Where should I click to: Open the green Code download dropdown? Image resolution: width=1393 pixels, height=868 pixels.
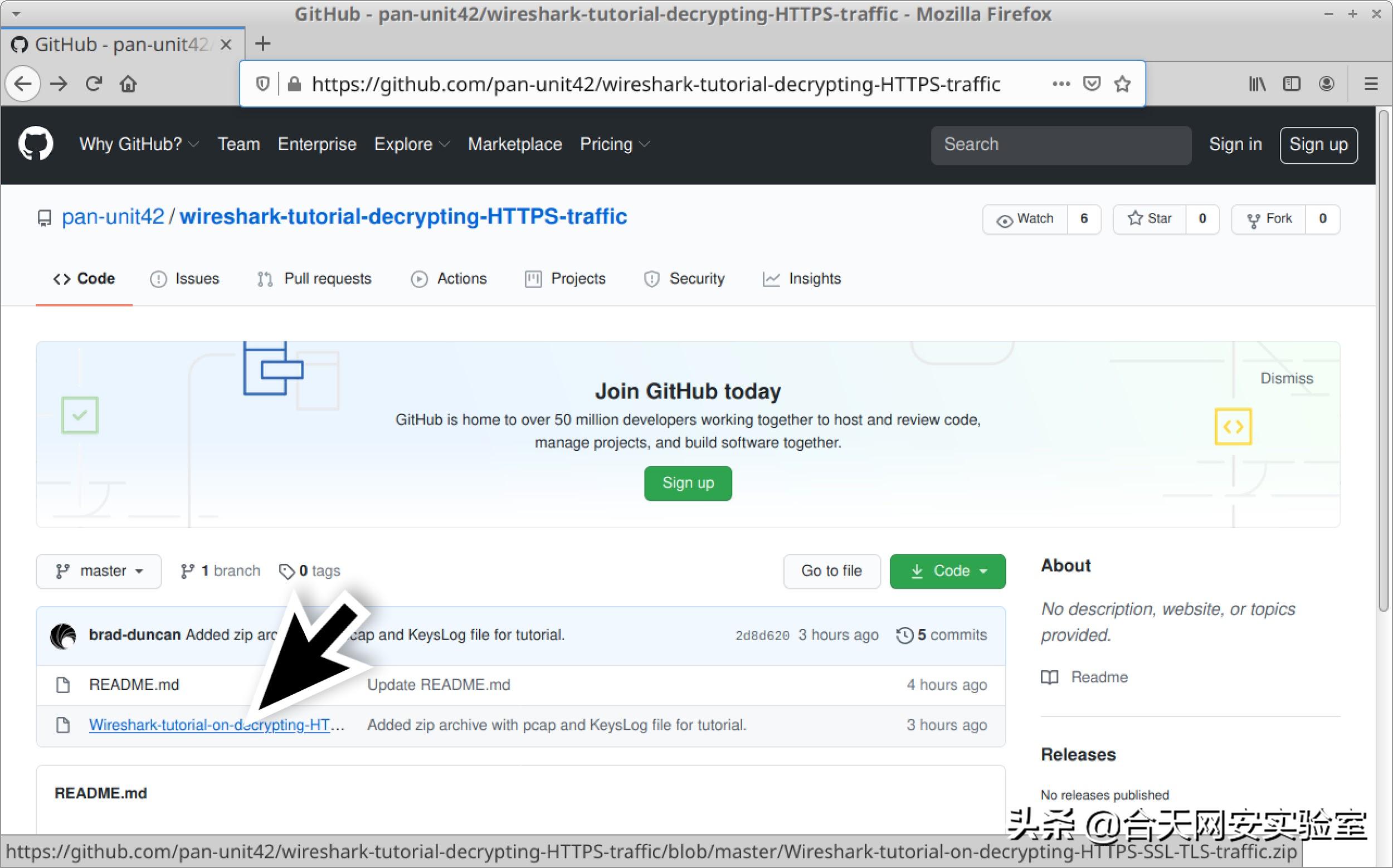tap(947, 570)
